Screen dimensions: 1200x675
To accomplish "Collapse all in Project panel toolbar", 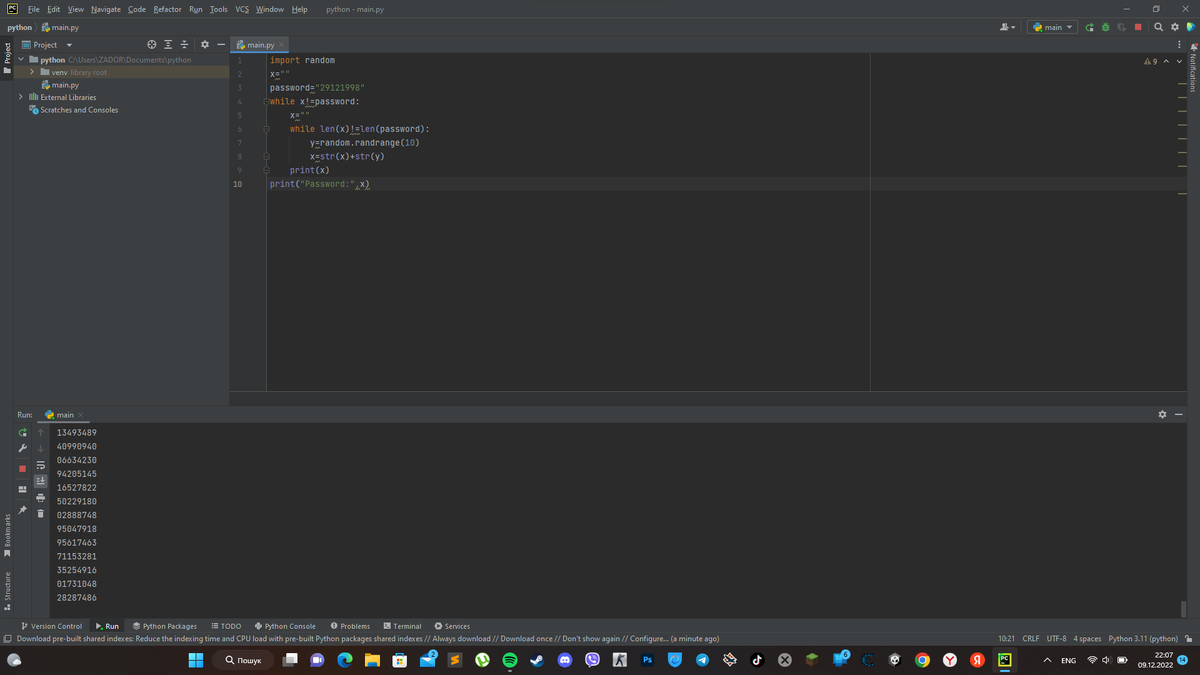I will click(185, 45).
